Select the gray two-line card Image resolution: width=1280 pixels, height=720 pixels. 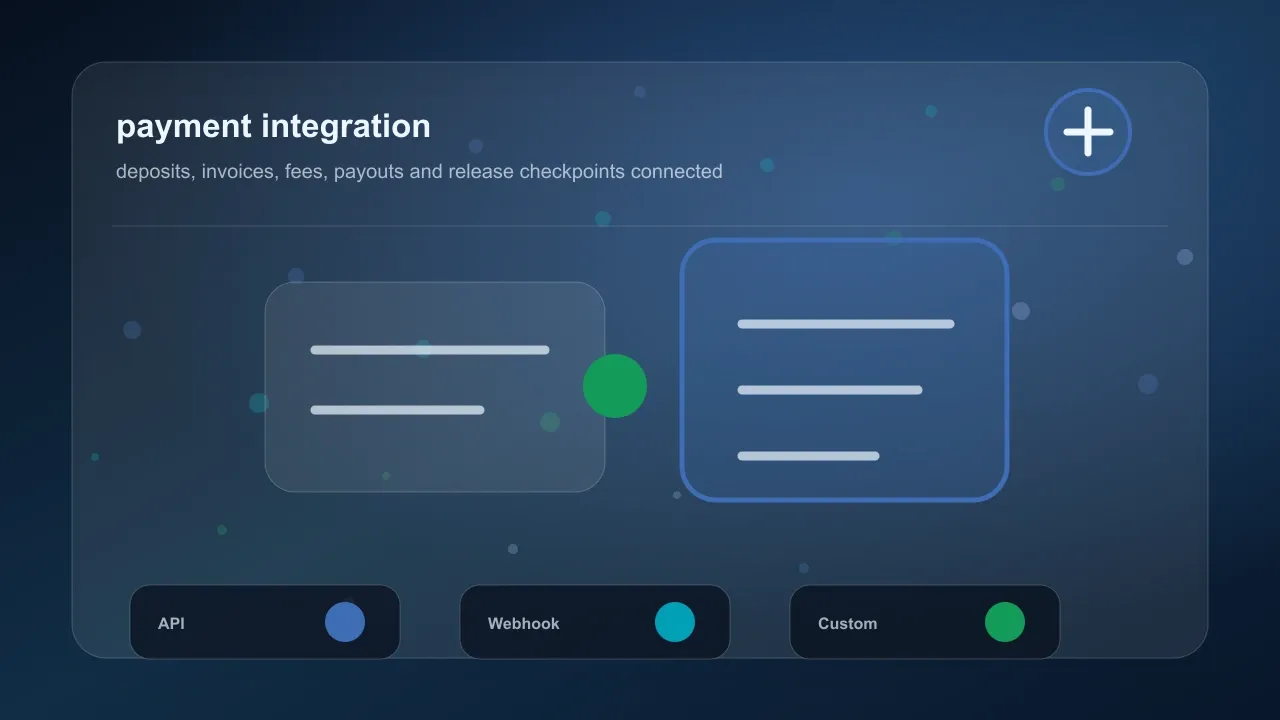pos(435,387)
